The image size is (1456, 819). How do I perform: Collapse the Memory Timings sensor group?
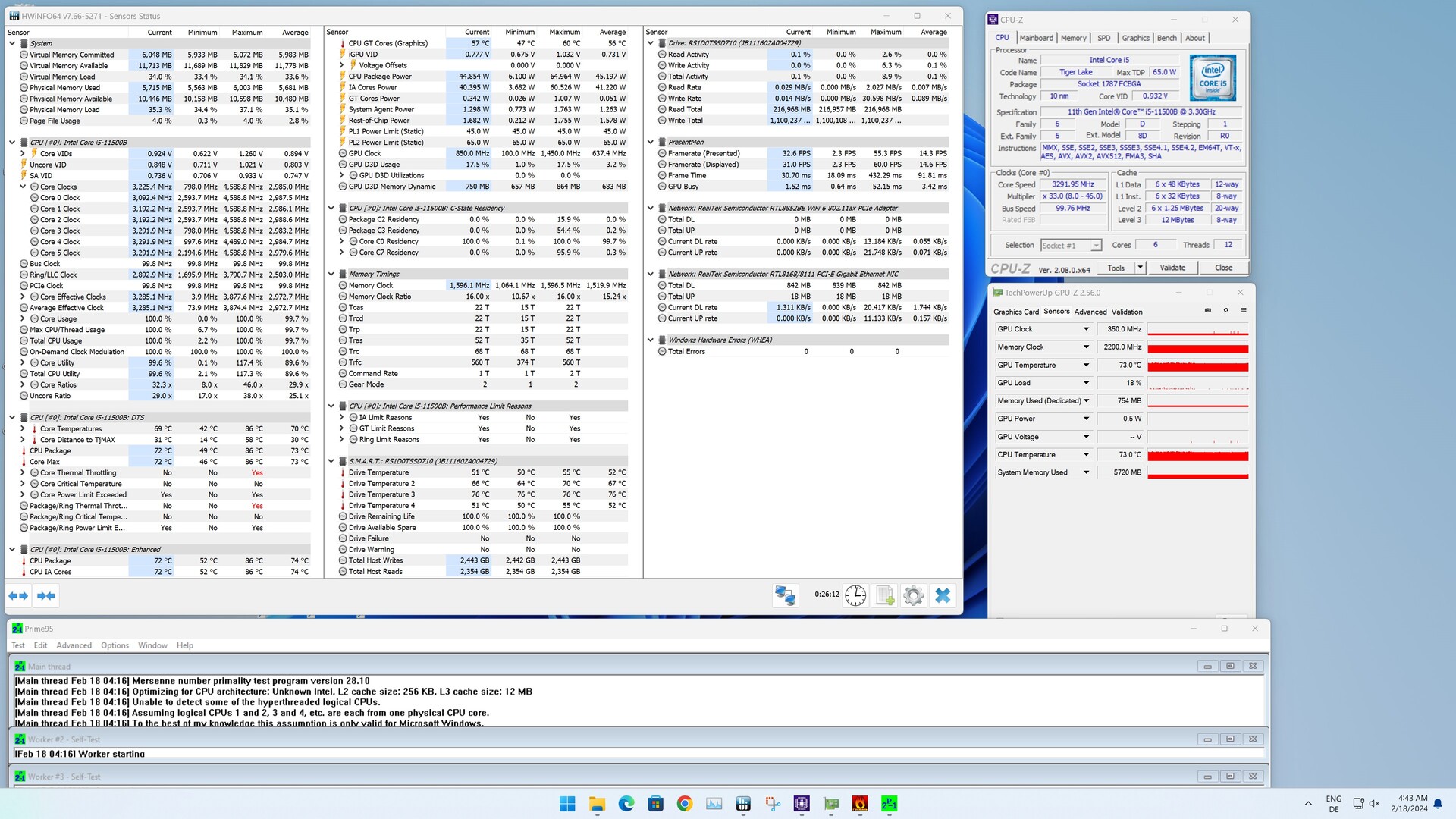[x=331, y=275]
